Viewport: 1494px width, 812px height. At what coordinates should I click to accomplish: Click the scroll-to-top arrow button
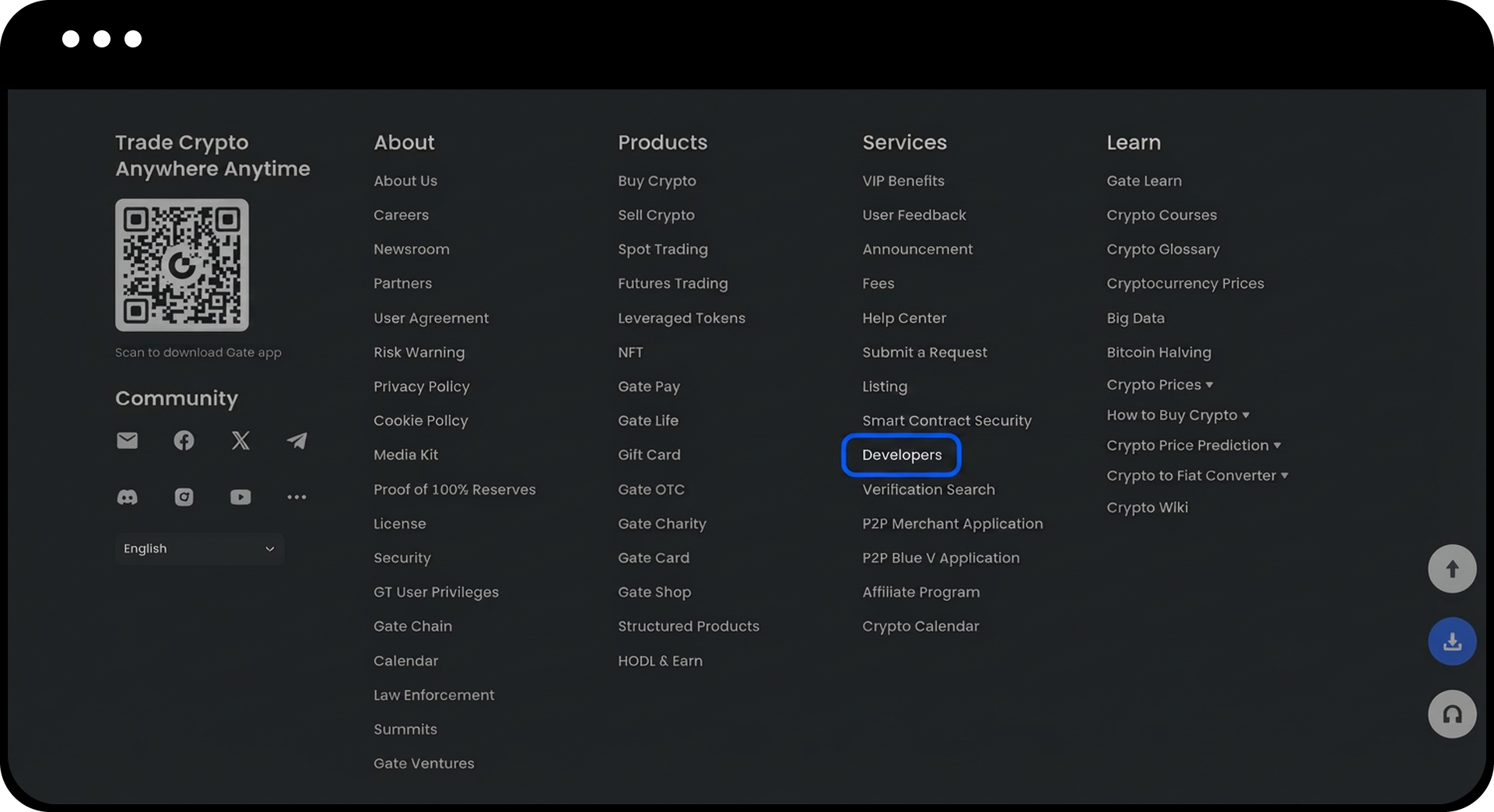1452,569
